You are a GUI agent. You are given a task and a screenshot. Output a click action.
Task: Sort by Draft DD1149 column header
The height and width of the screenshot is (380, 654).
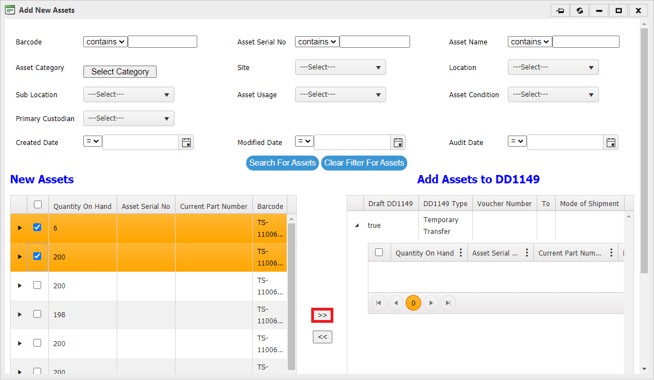tap(390, 204)
